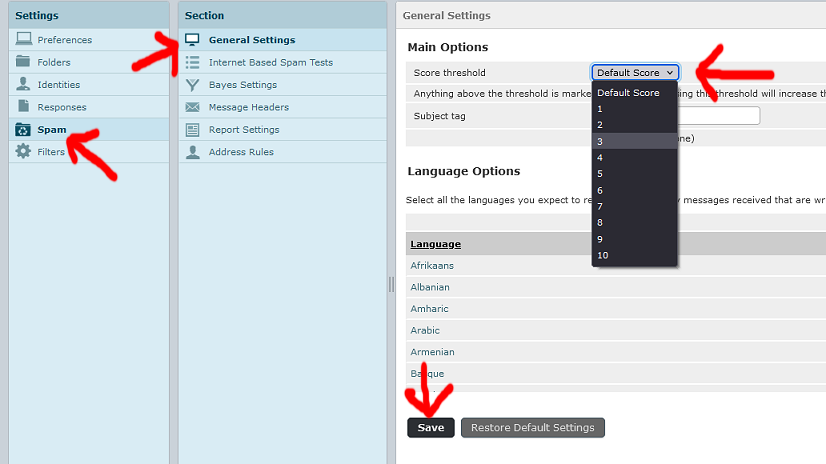Click the Responses document icon

click(23, 107)
